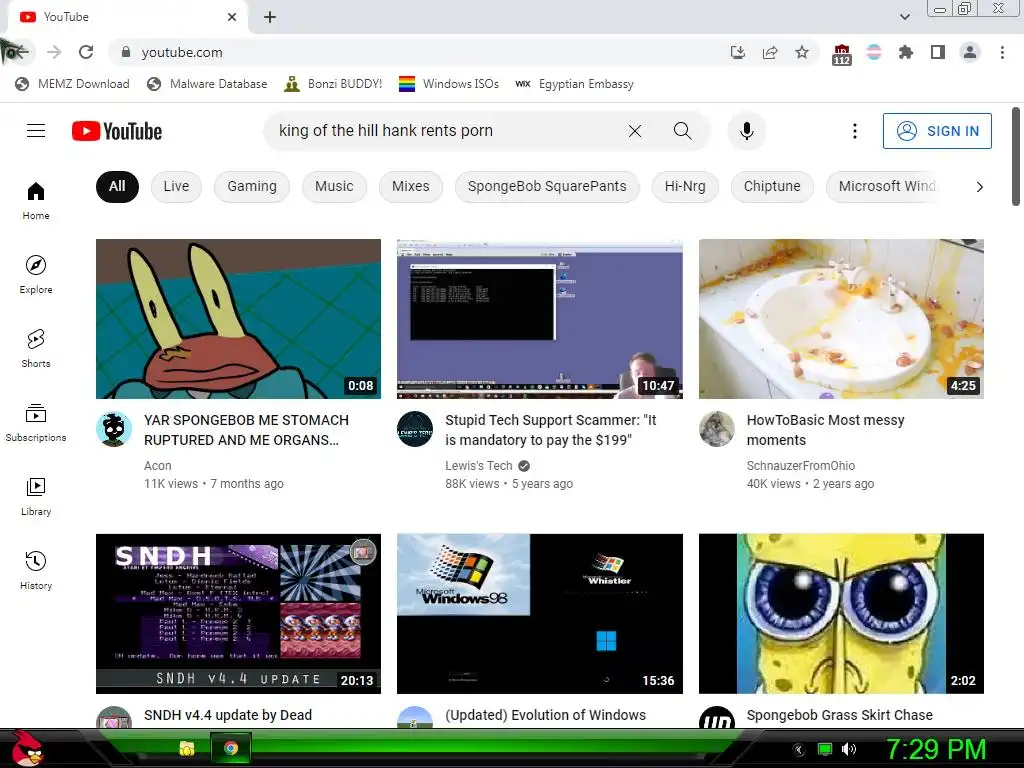Open Chrome three-dot menu
This screenshot has height=768, width=1024.
click(1002, 52)
